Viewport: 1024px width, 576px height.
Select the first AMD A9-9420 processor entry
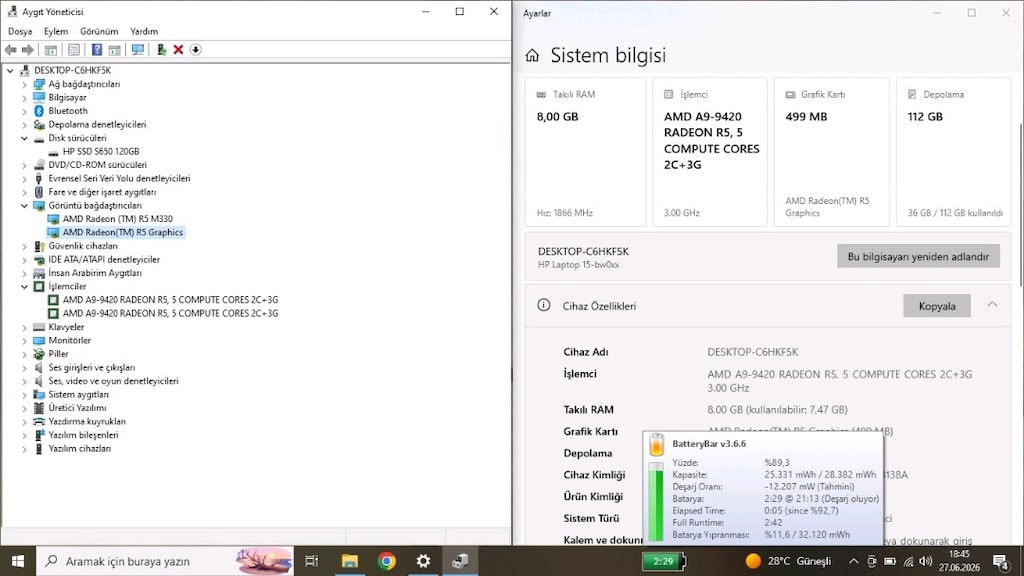(x=170, y=300)
